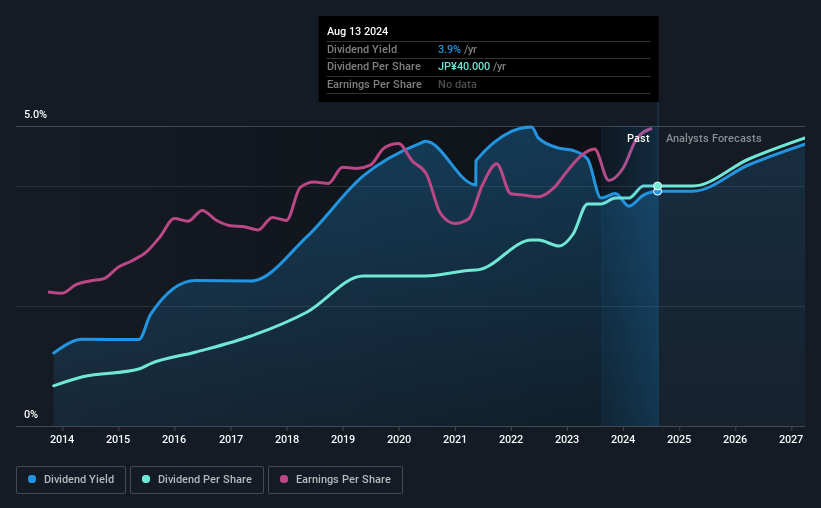This screenshot has width=821, height=508.
Task: Click the Analysts Forecasts label
Action: 714,138
